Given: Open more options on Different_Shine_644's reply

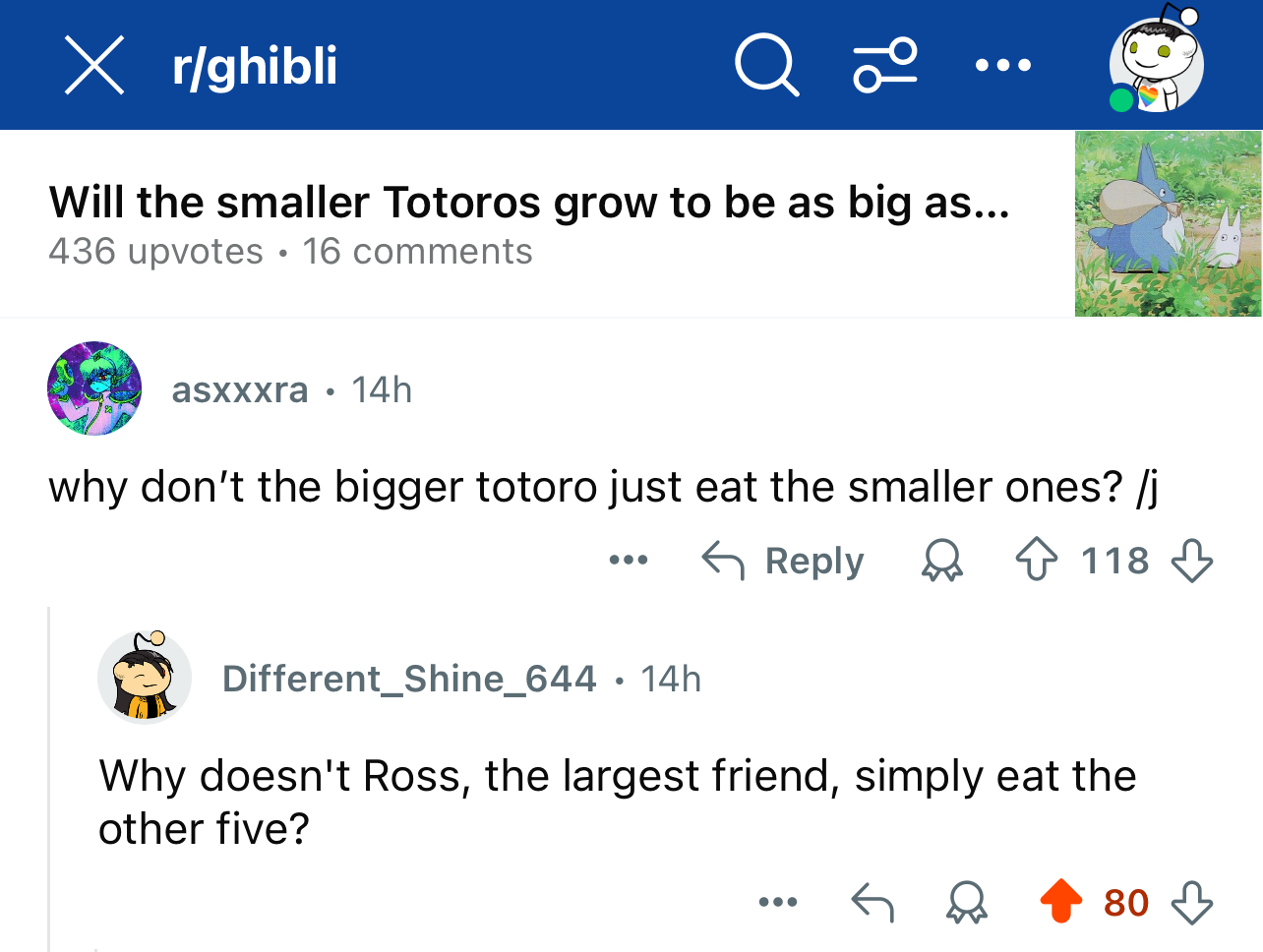Looking at the screenshot, I should [x=778, y=902].
